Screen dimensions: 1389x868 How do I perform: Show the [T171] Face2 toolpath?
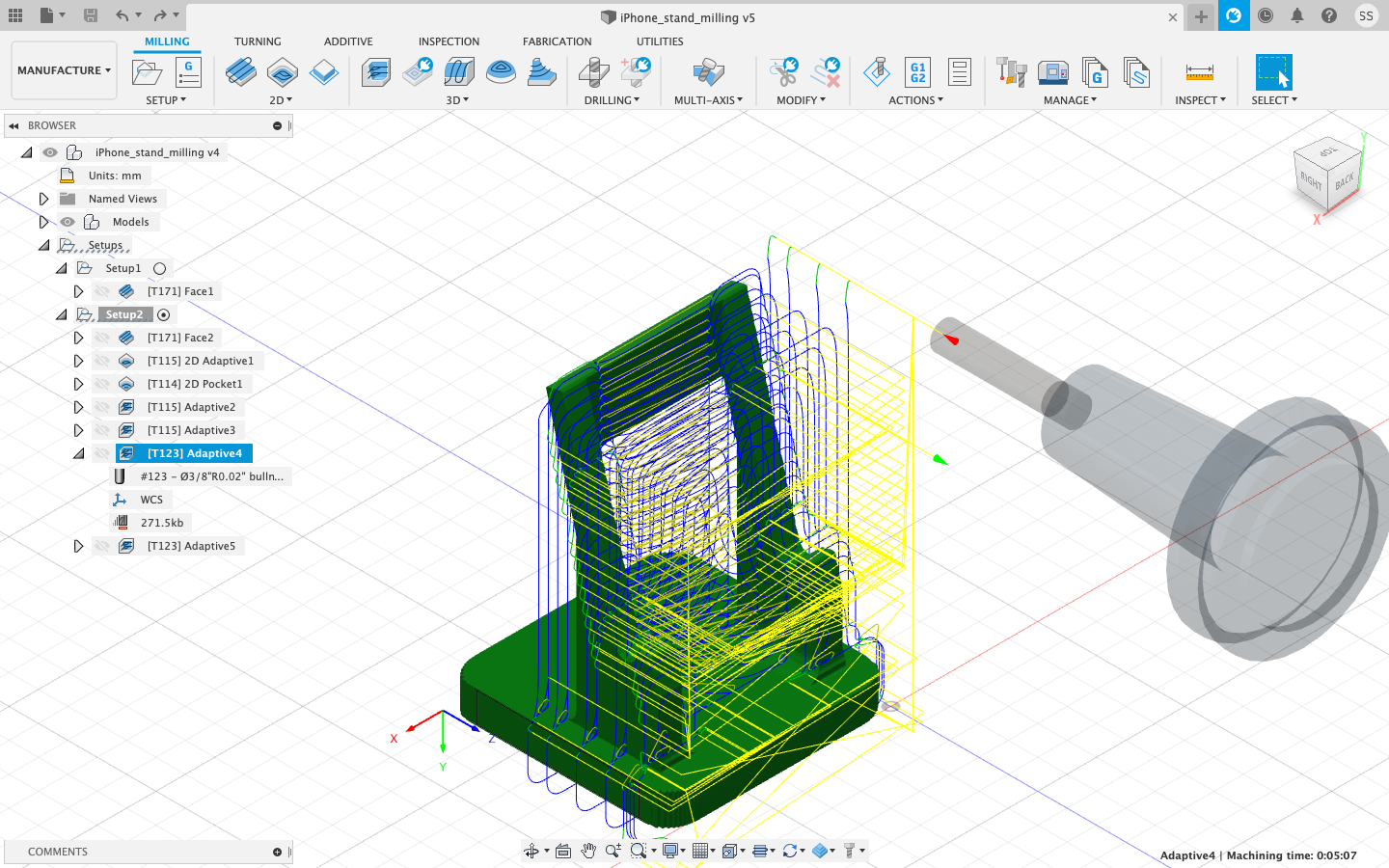pos(102,338)
